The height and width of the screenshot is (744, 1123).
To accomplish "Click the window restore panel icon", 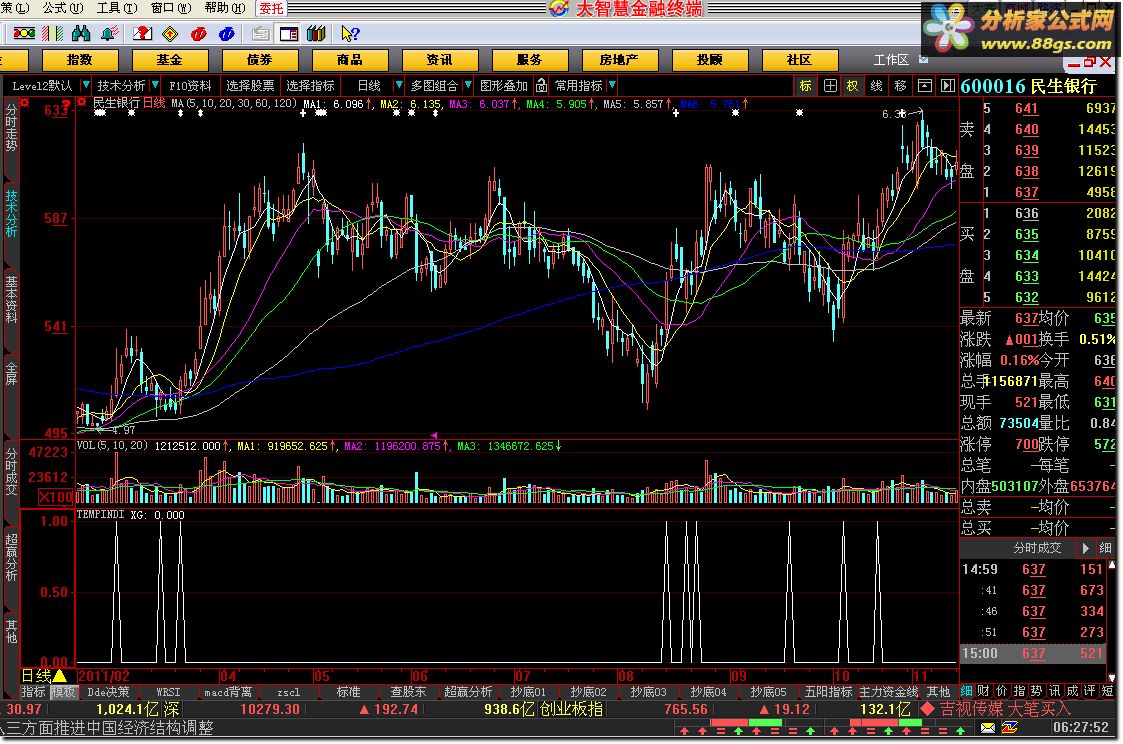I will point(925,86).
